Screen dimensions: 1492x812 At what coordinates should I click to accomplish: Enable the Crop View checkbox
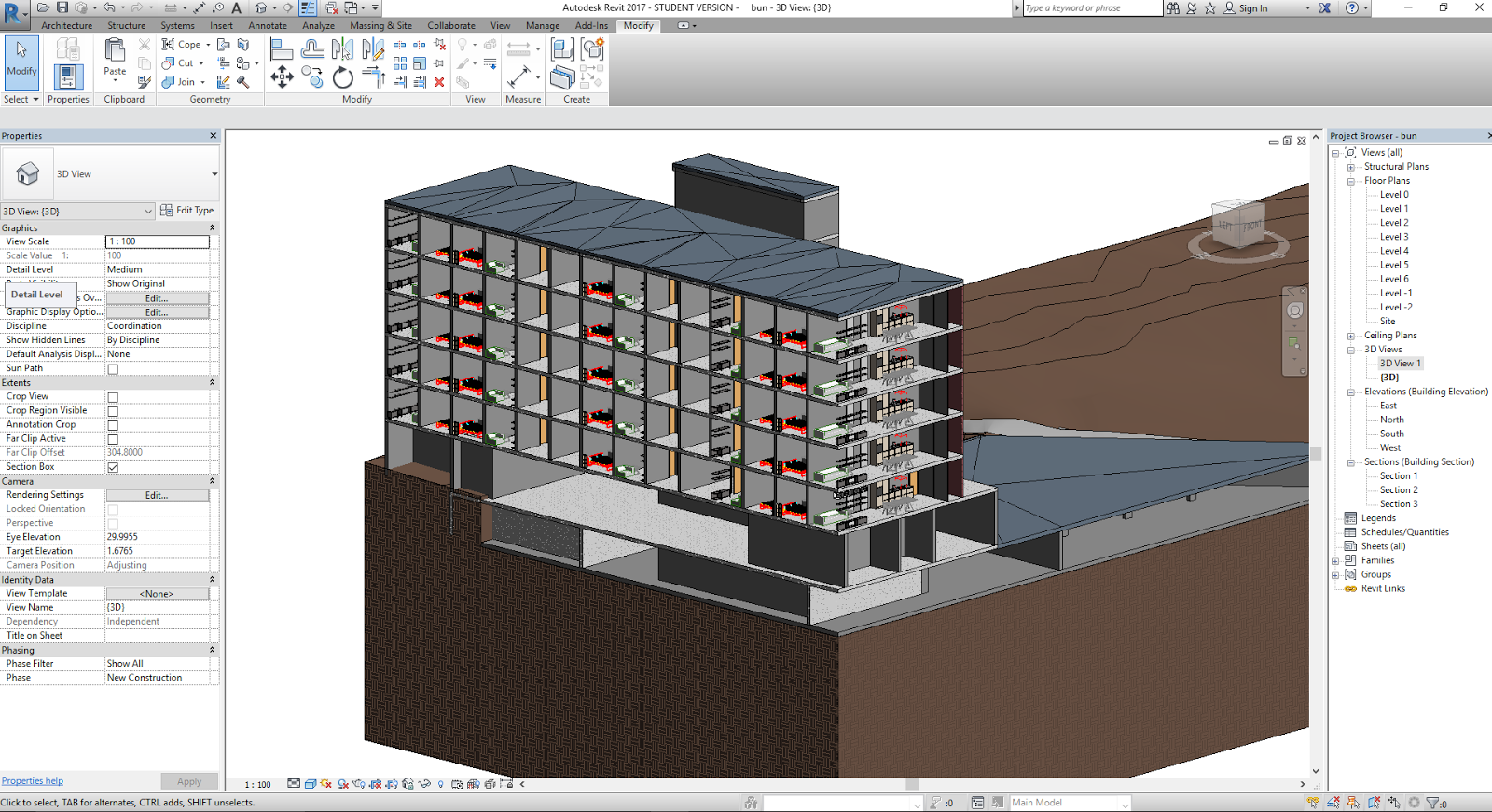[113, 397]
